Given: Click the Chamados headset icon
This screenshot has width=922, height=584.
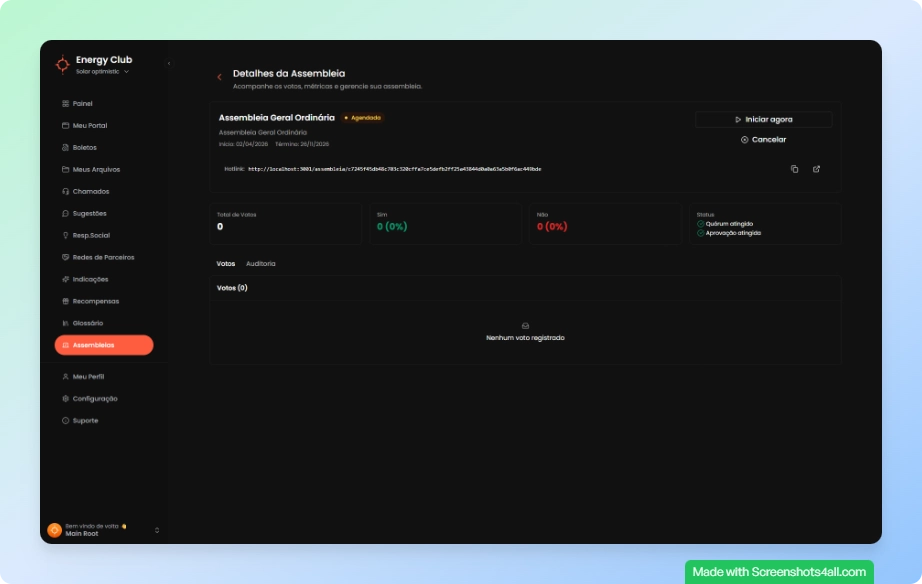Looking at the screenshot, I should click(65, 191).
